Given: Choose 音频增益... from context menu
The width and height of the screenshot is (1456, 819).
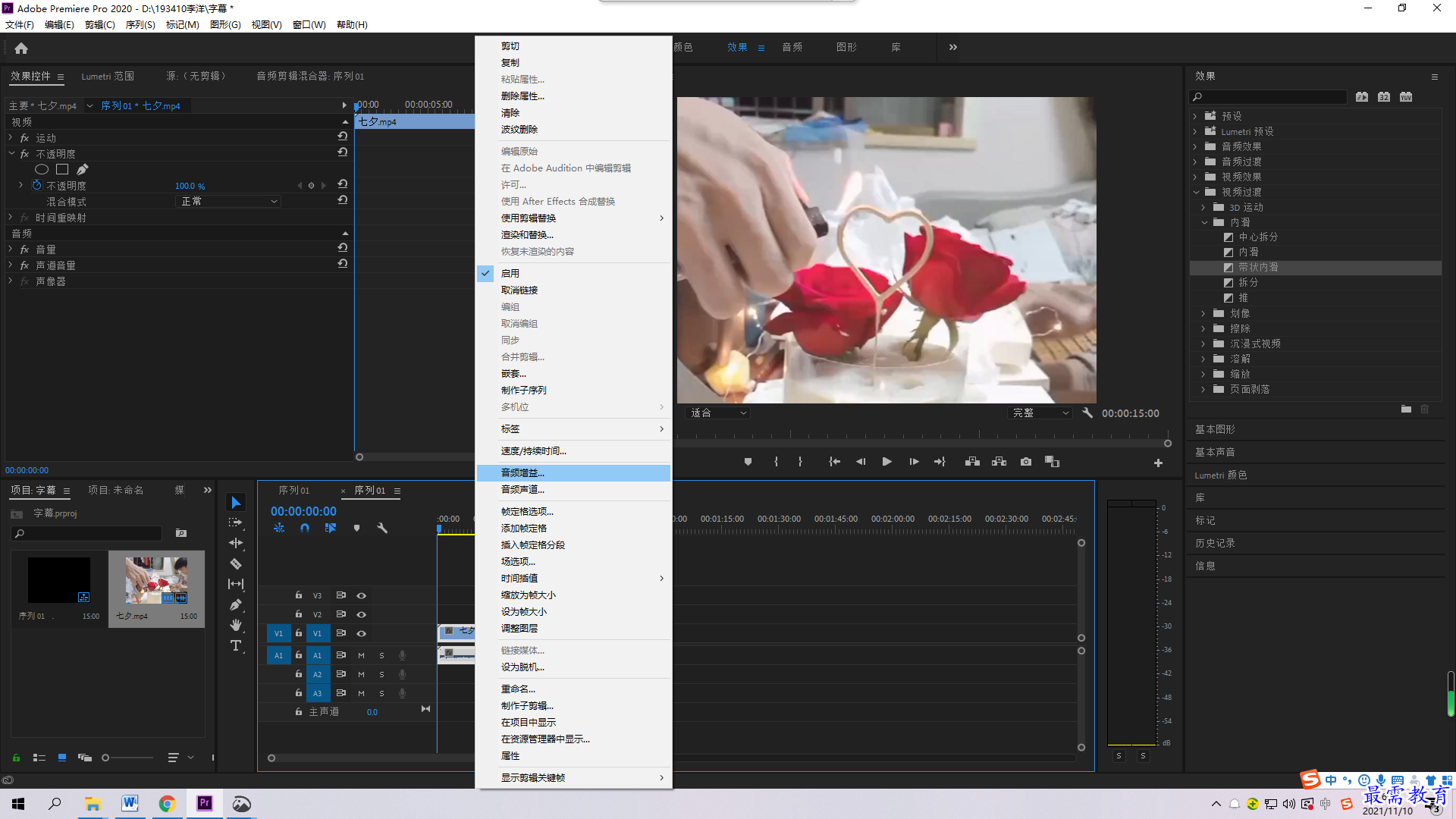Looking at the screenshot, I should pyautogui.click(x=573, y=473).
